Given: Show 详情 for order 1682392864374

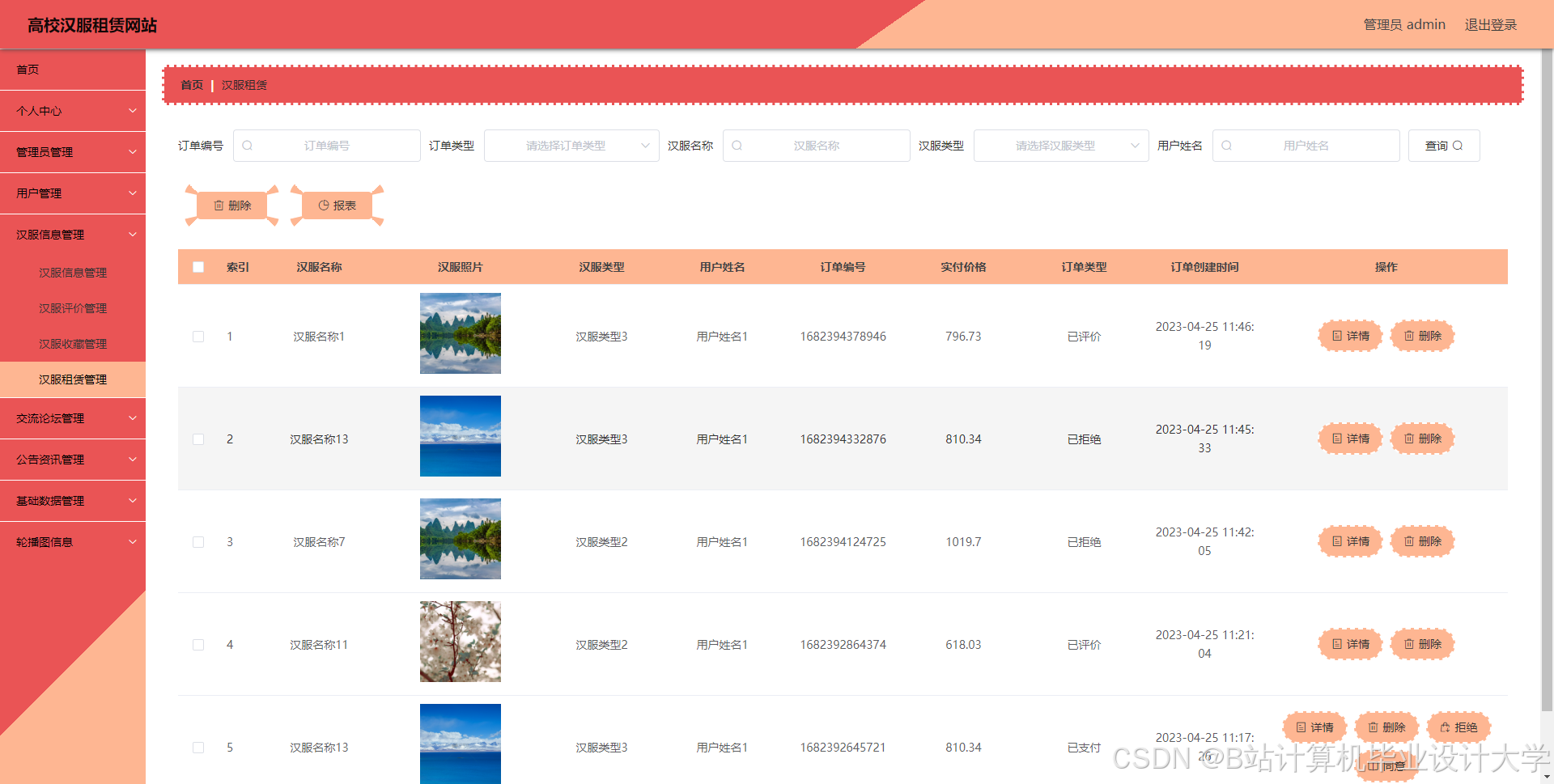Looking at the screenshot, I should coord(1350,644).
